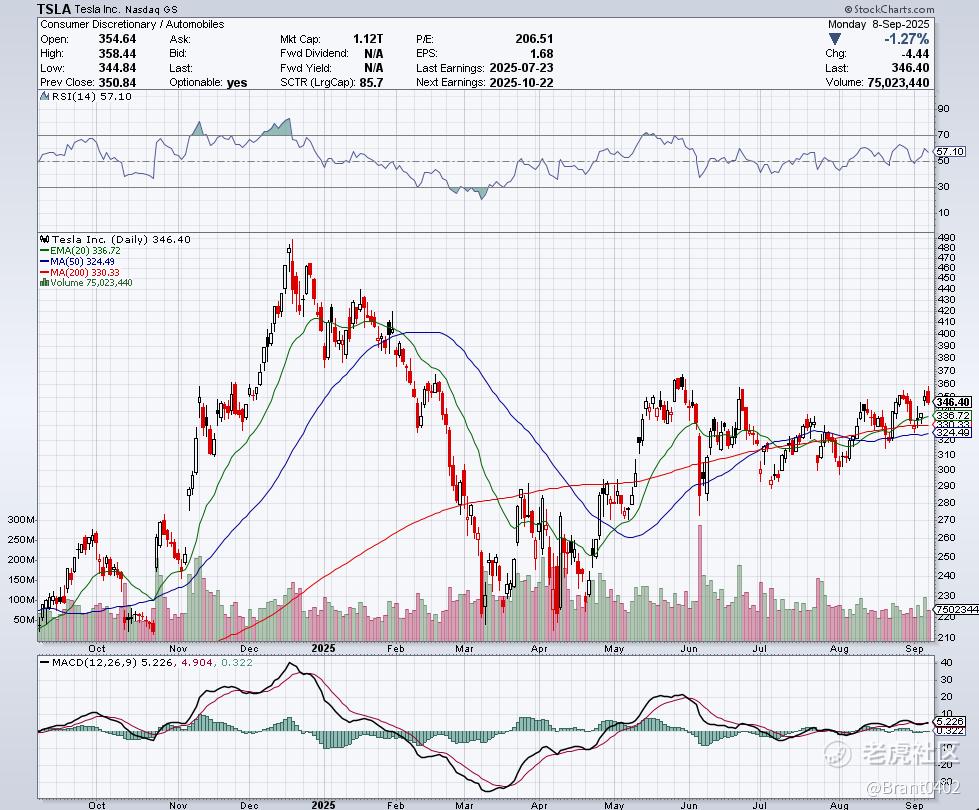
Task: Click the 336.72 EMA tag on the price axis
Action: tap(953, 415)
